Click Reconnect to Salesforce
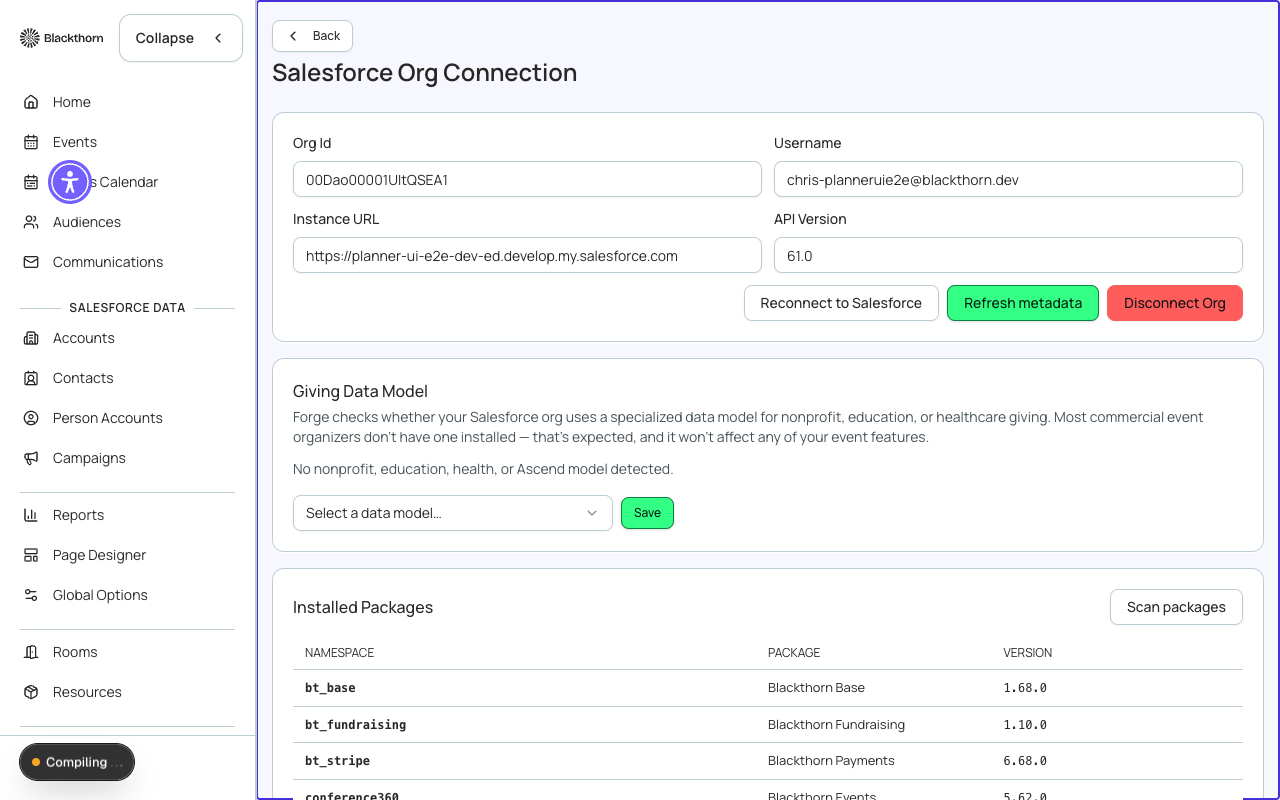The height and width of the screenshot is (800, 1280). point(841,303)
